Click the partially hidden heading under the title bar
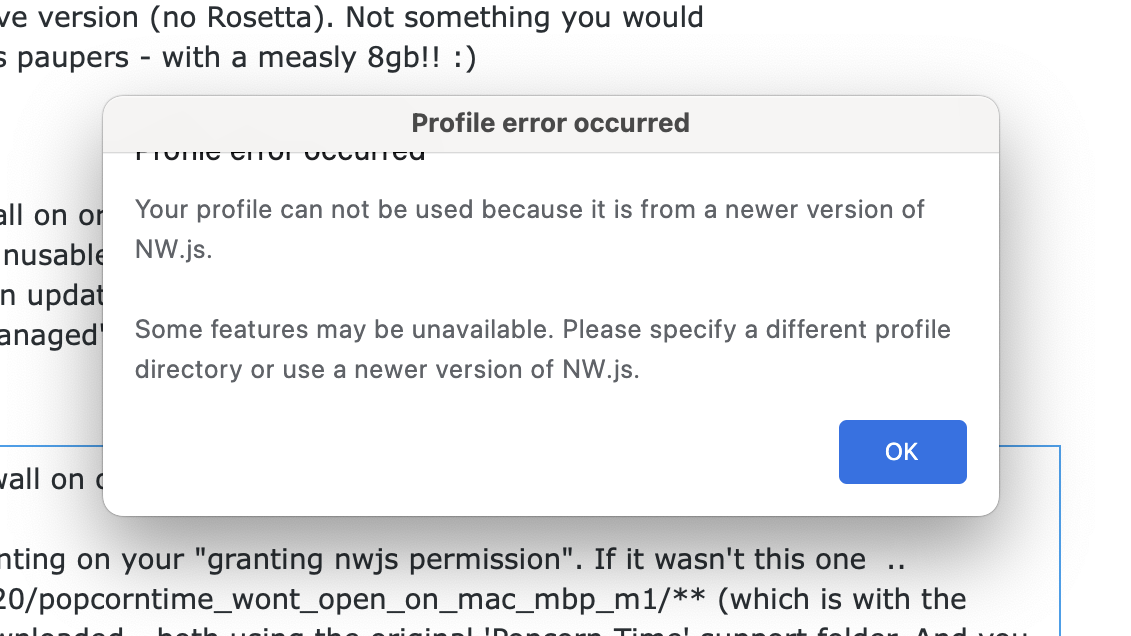1131x636 pixels. (x=280, y=156)
